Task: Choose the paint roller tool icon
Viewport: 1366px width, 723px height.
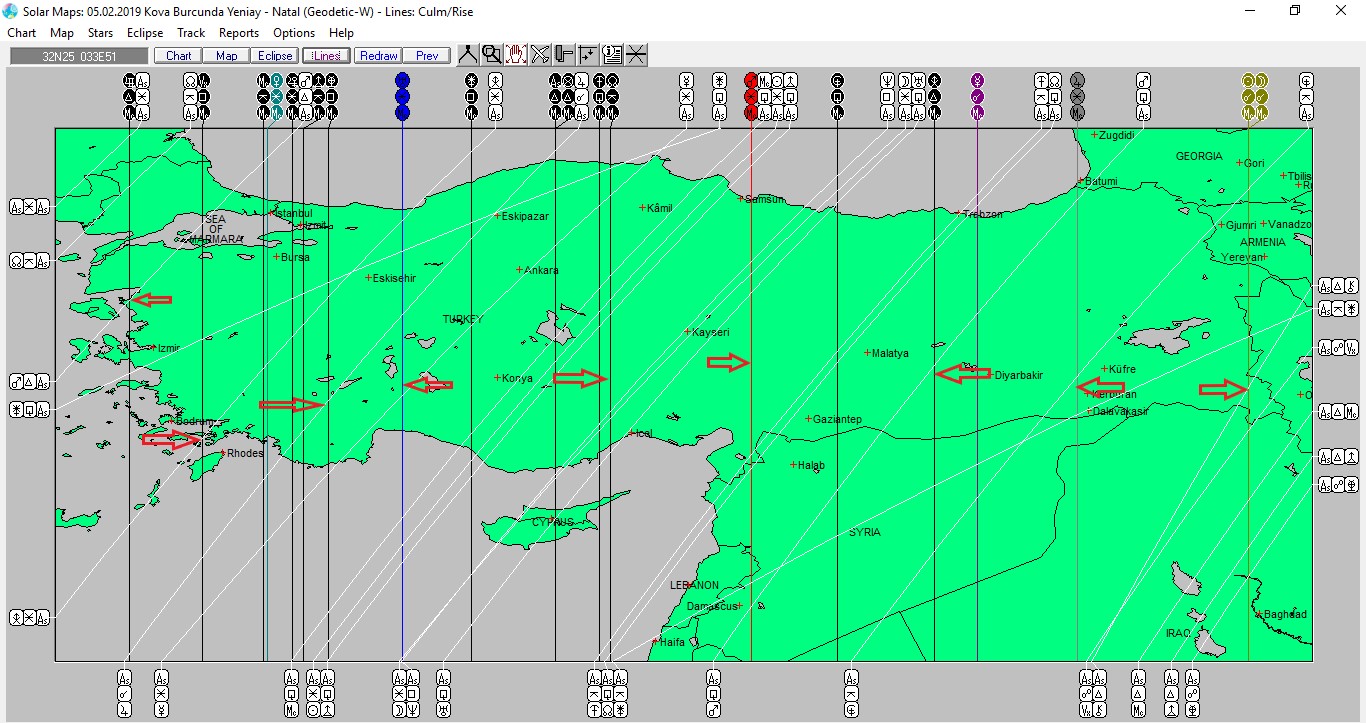Action: 564,55
